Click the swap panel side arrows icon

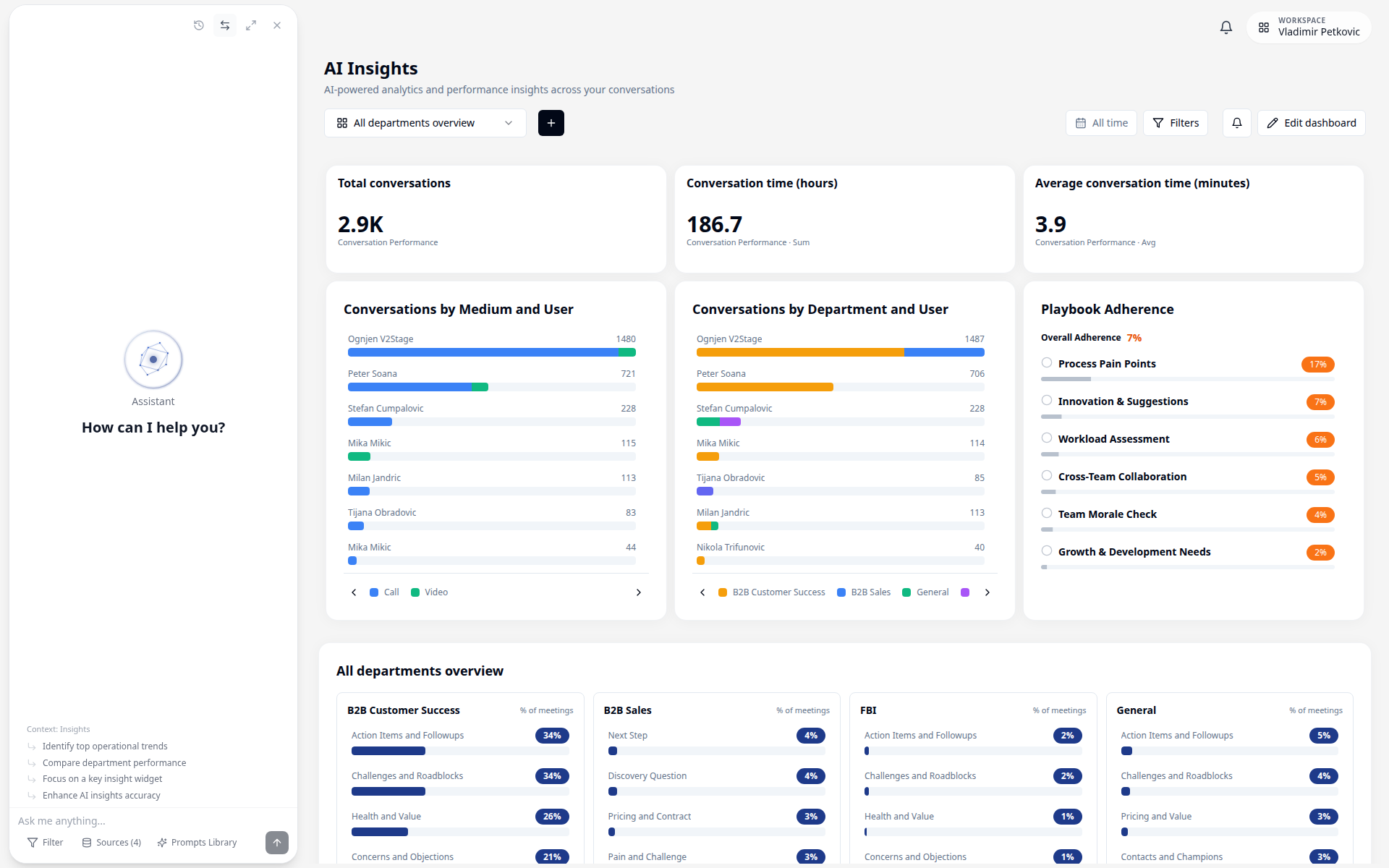click(225, 25)
